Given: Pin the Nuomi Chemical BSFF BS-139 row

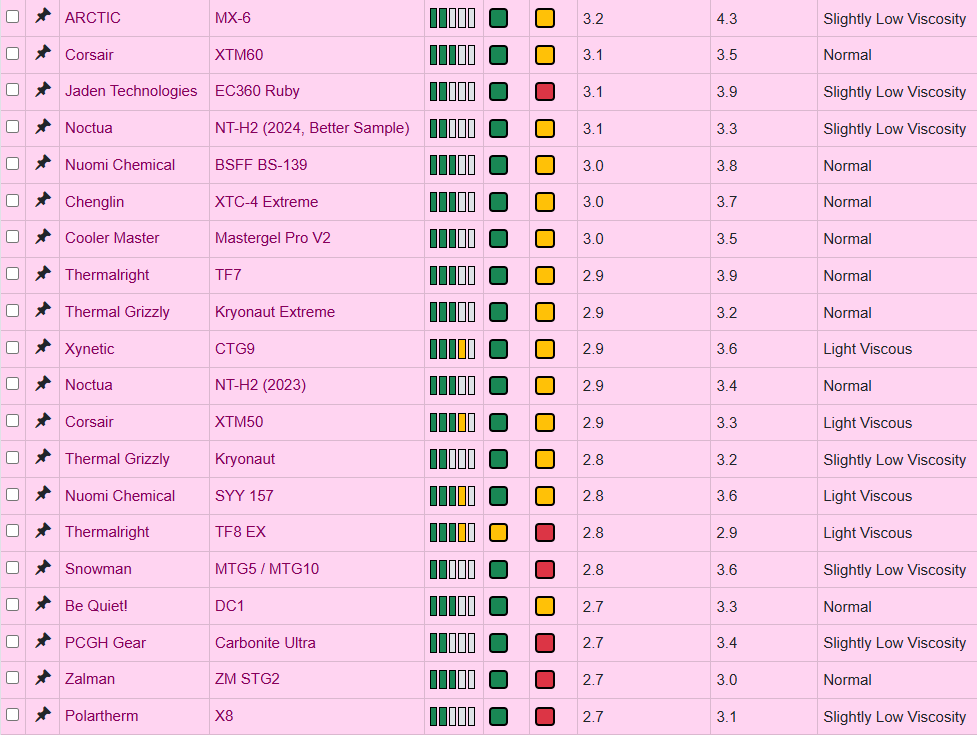Looking at the screenshot, I should coord(42,163).
